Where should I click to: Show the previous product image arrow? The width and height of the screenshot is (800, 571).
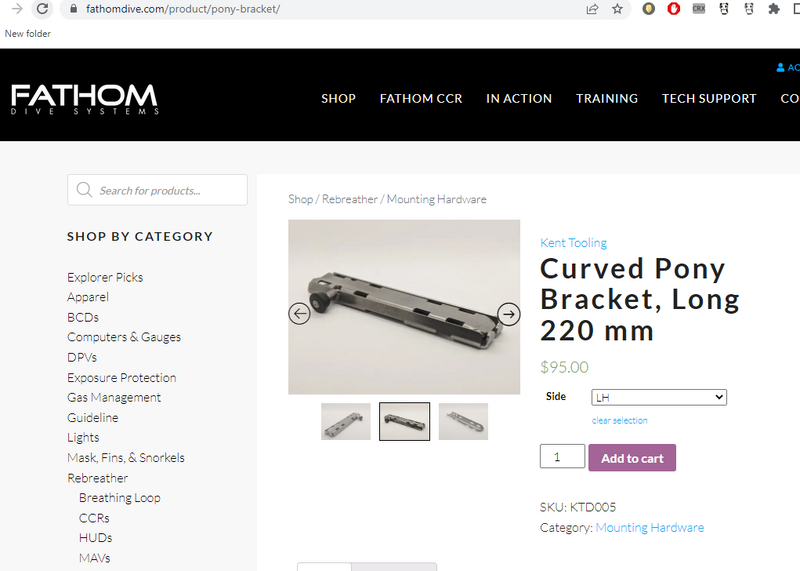pos(299,314)
